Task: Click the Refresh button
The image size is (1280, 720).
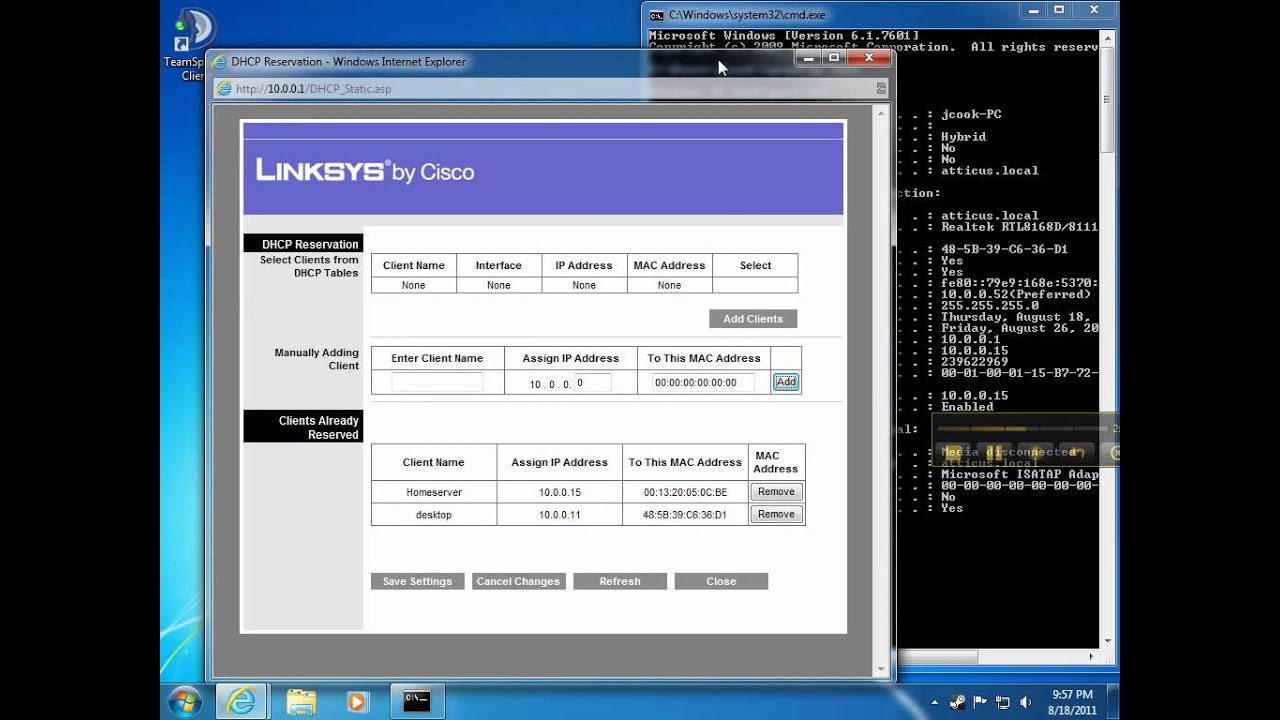Action: [620, 581]
